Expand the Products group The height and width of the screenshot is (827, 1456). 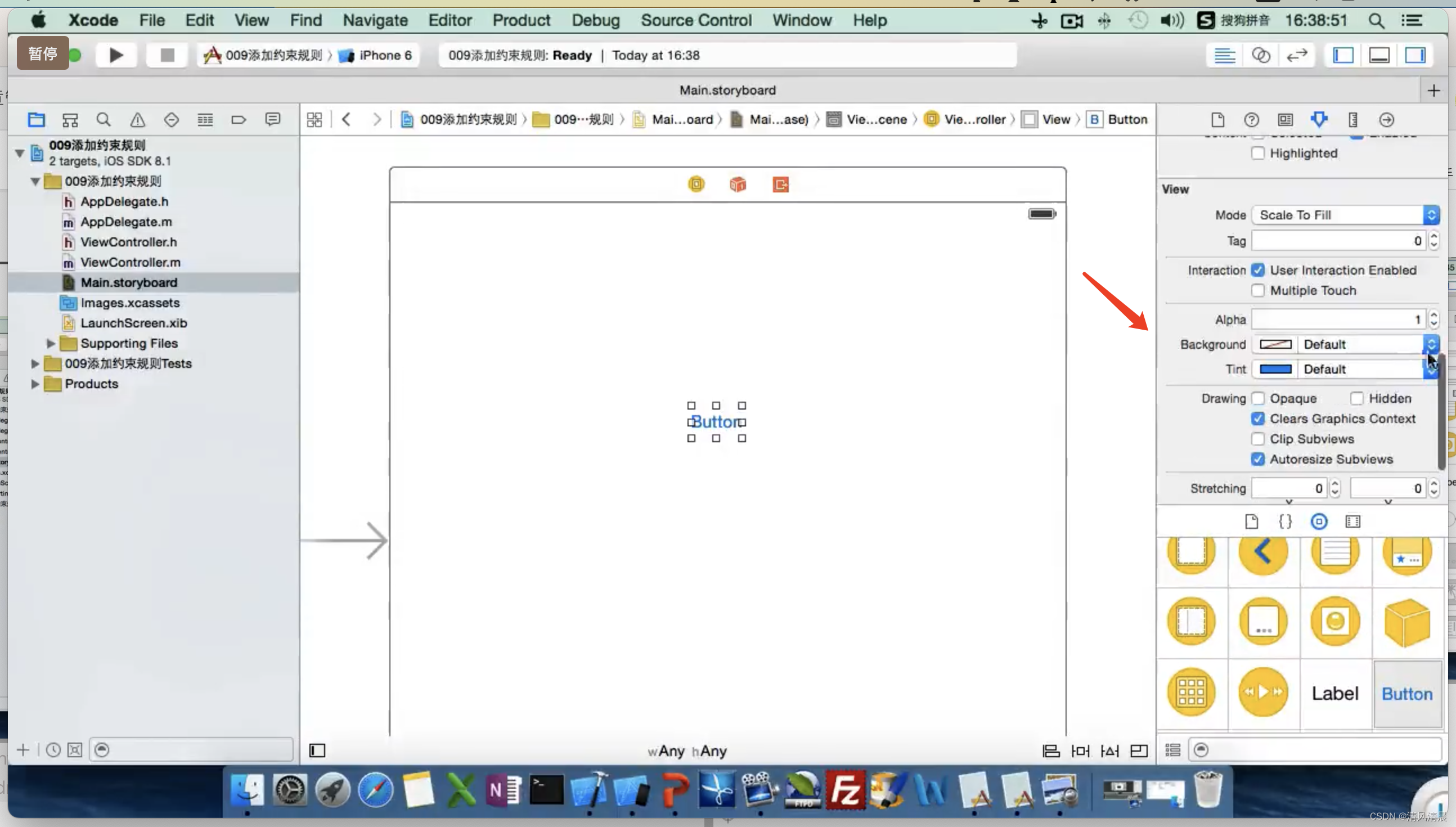click(x=35, y=384)
